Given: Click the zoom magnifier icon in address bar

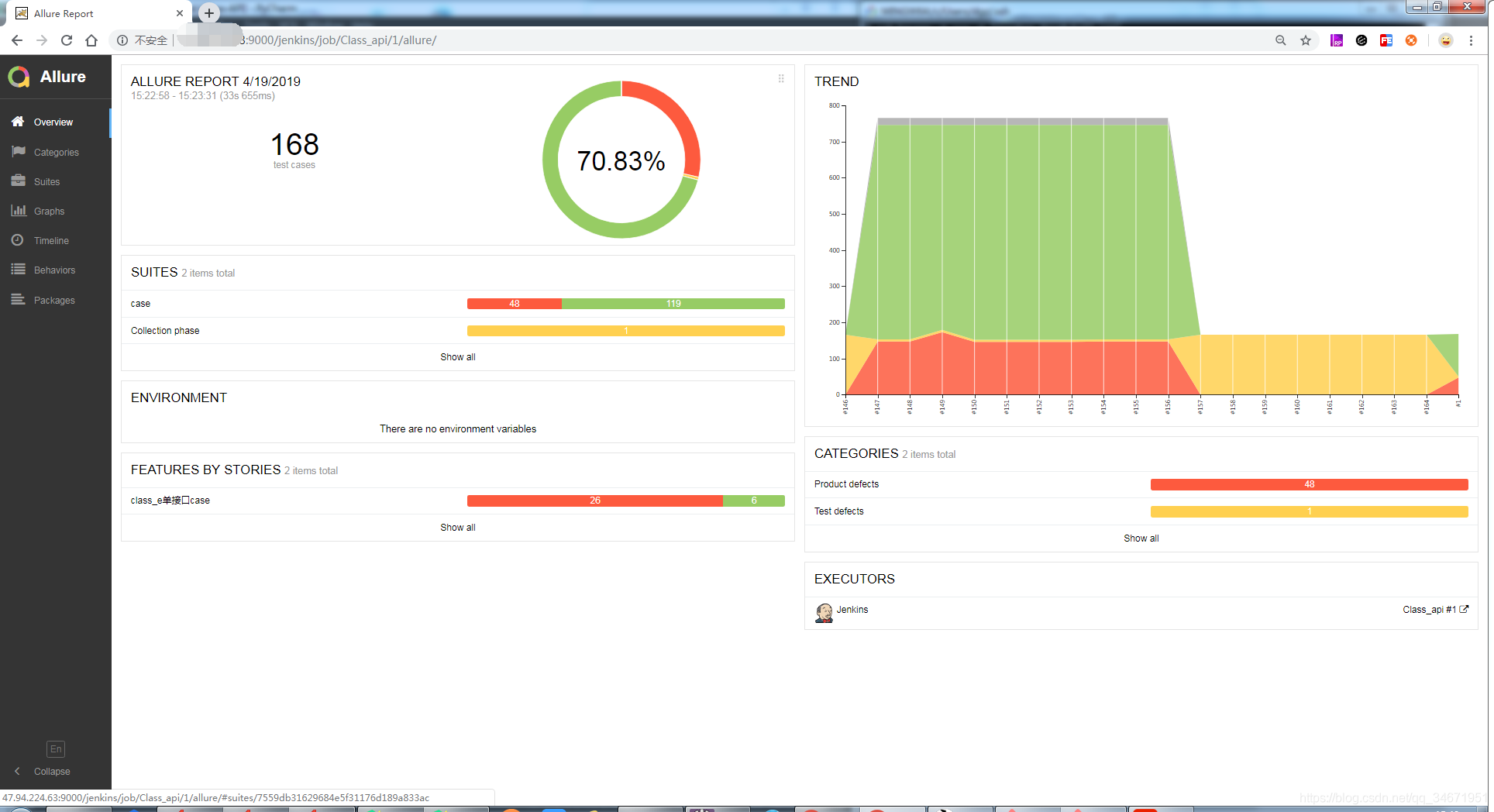Looking at the screenshot, I should (1281, 40).
